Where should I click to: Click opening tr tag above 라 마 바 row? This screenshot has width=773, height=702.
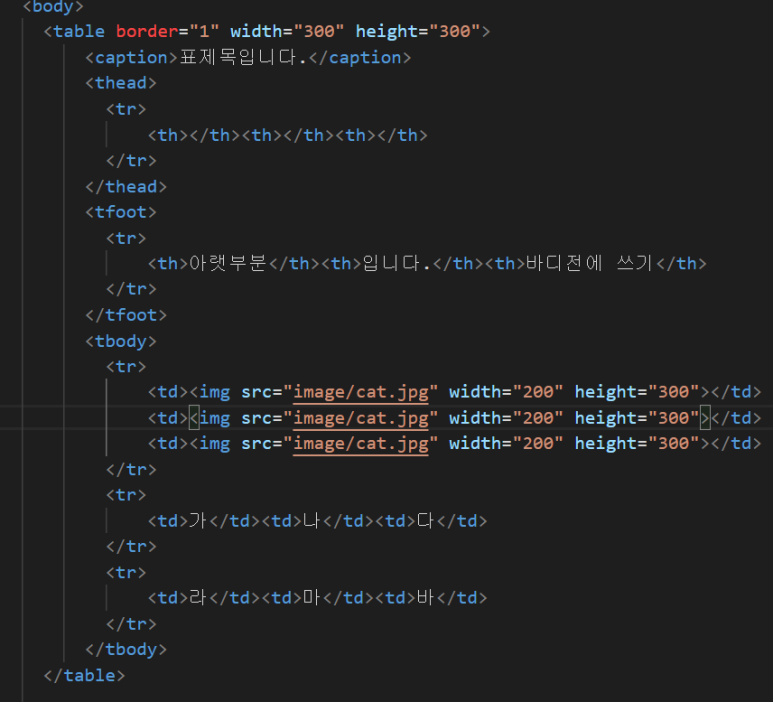click(126, 573)
